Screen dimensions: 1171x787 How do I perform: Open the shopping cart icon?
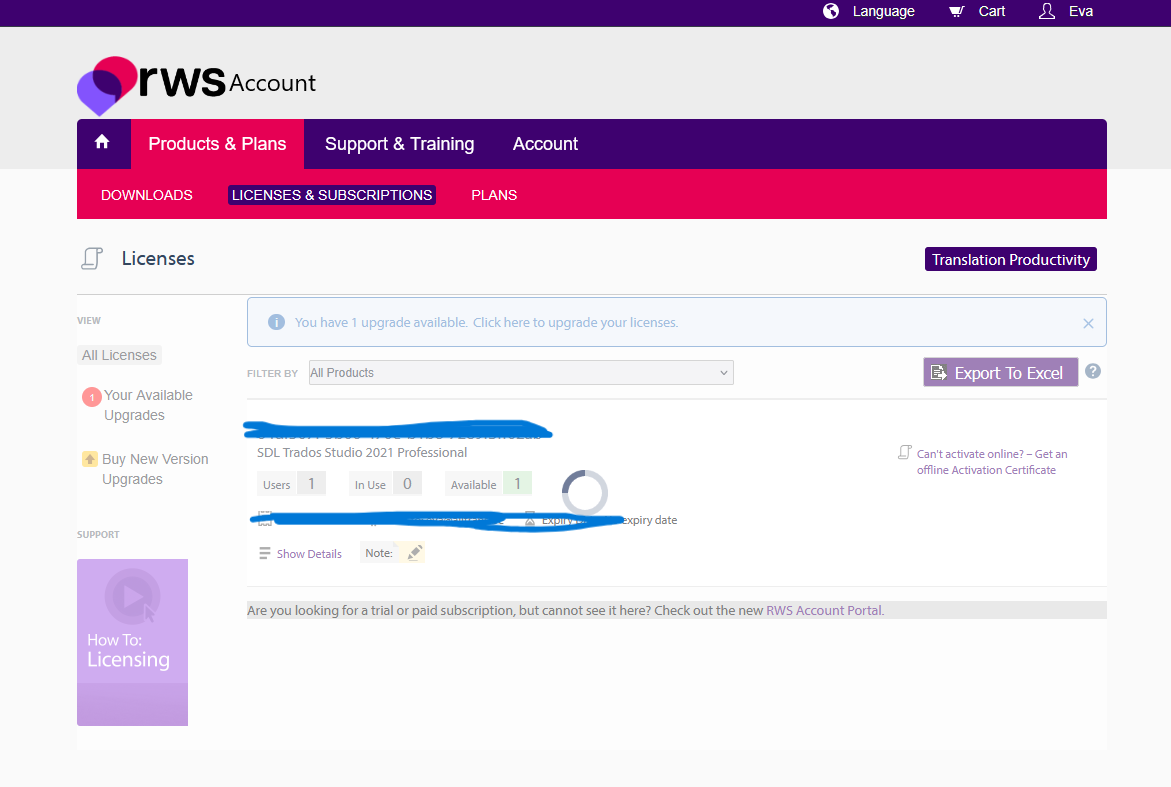tap(956, 11)
